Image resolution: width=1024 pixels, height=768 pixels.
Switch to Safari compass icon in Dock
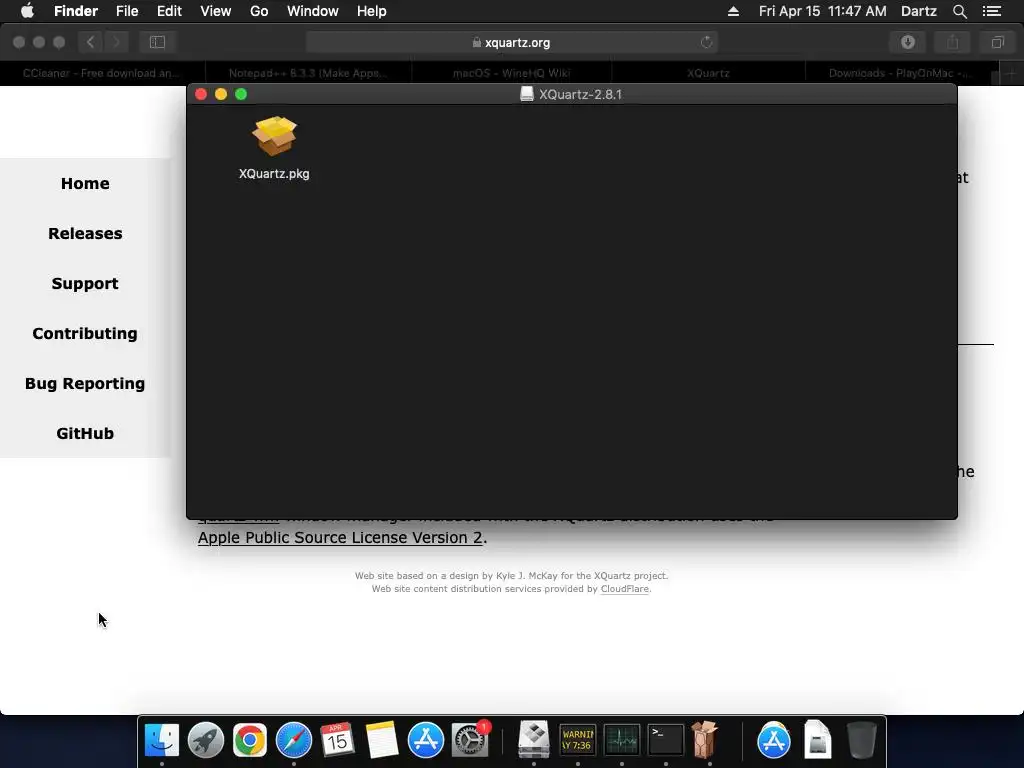[294, 740]
